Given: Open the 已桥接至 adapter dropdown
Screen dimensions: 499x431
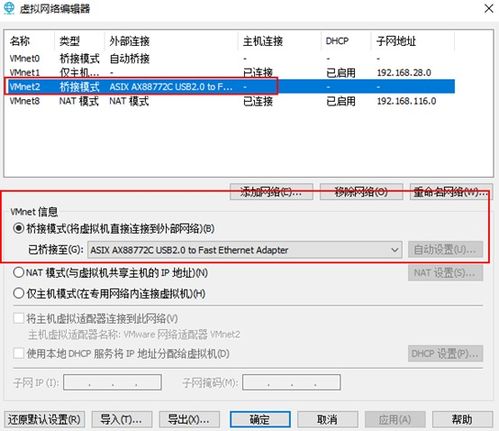Looking at the screenshot, I should pos(244,250).
